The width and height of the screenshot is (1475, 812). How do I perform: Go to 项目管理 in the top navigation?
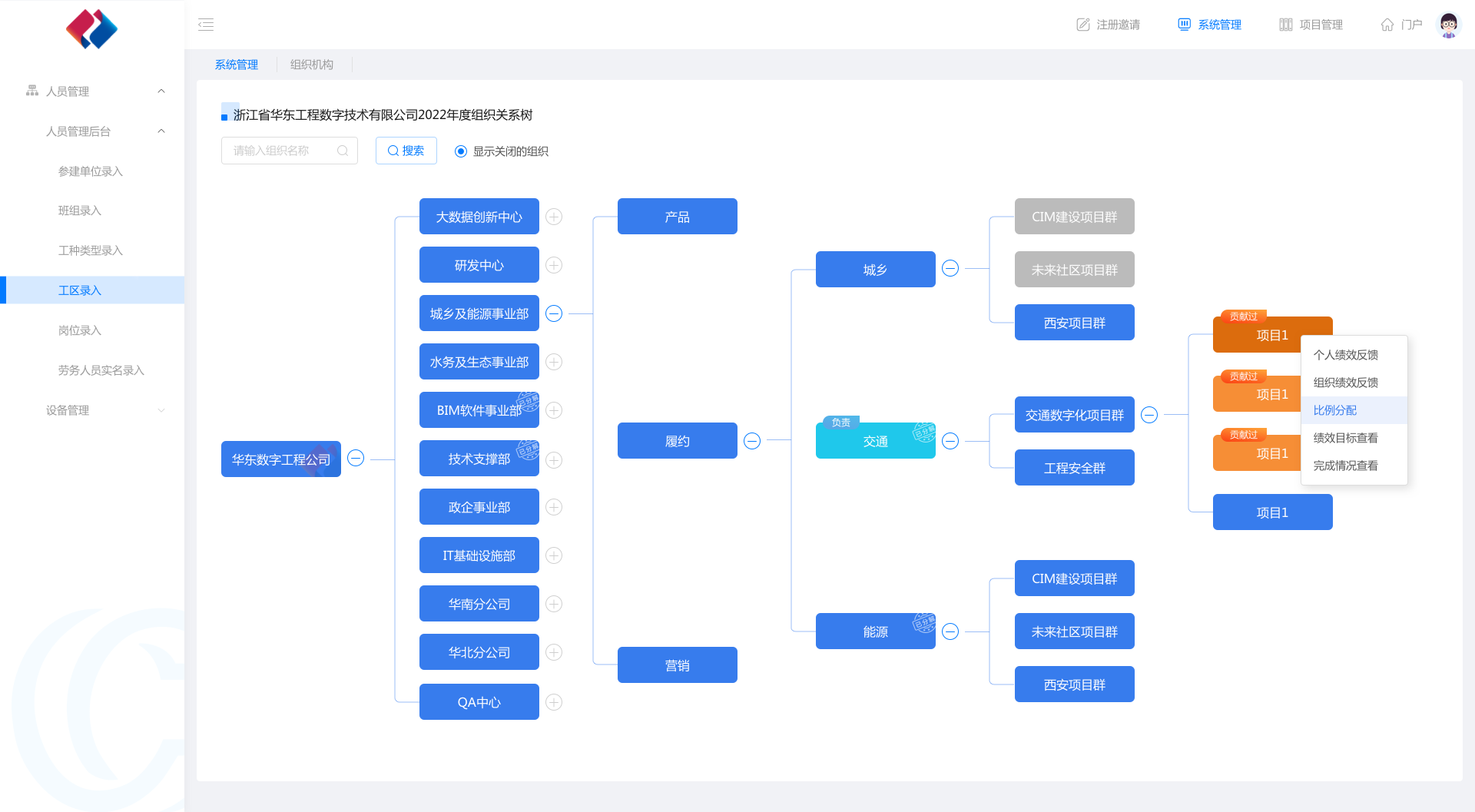(x=1311, y=25)
